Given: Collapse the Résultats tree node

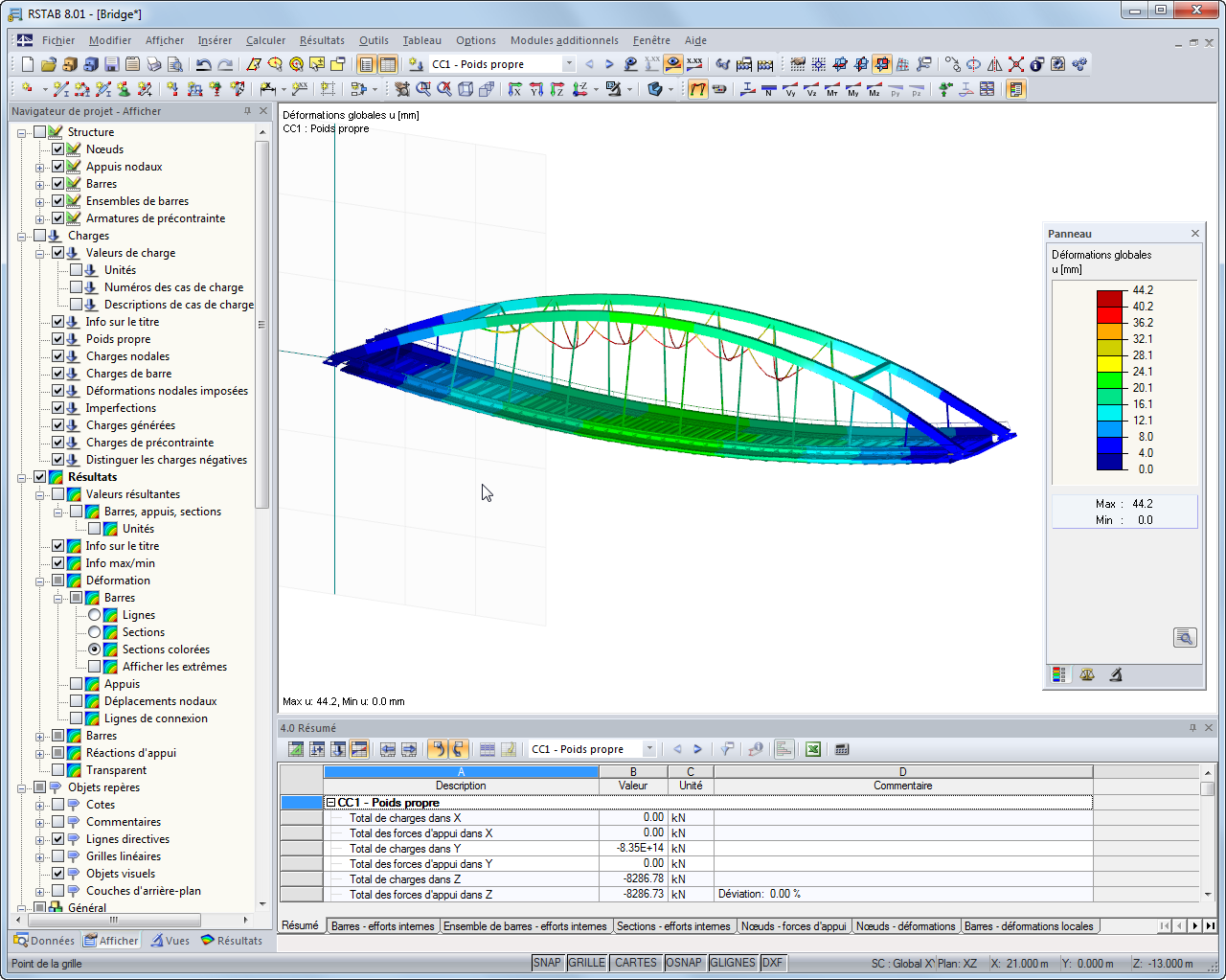Looking at the screenshot, I should [22, 477].
